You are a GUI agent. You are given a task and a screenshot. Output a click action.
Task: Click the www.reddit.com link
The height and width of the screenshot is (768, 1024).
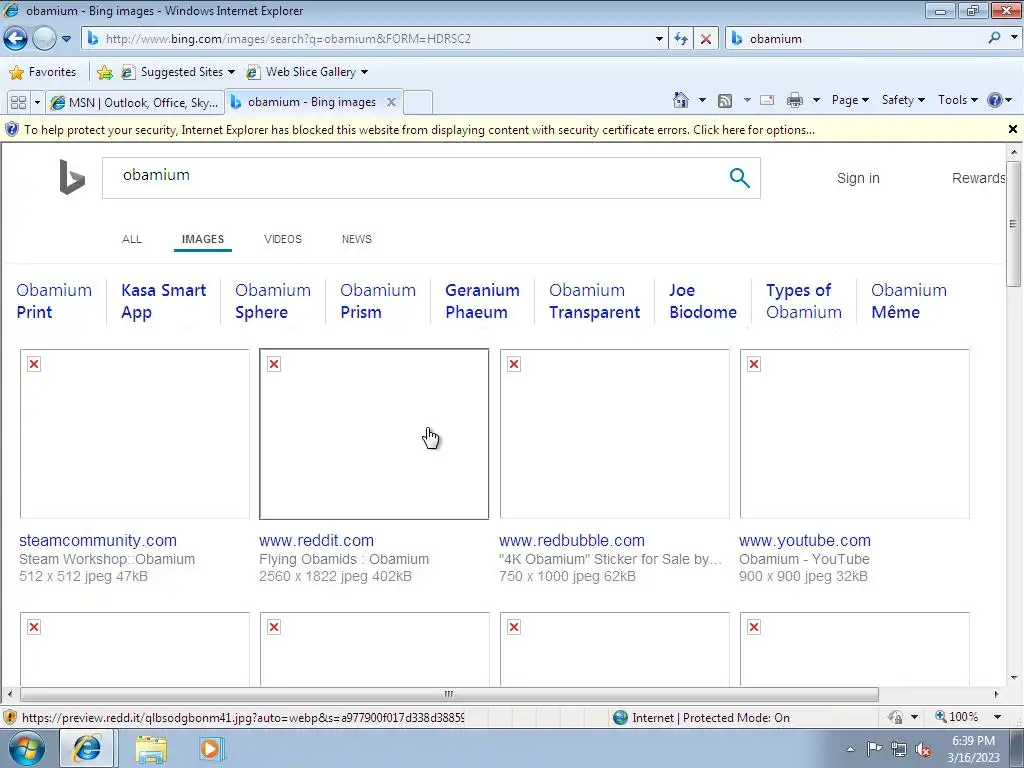316,541
